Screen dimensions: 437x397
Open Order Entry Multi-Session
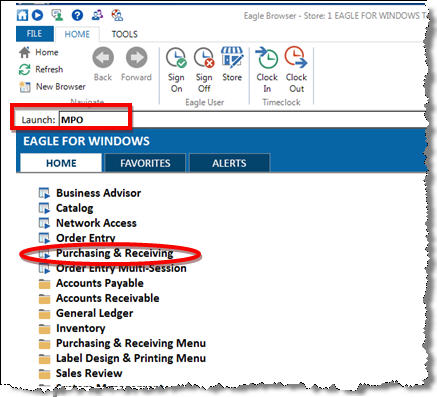point(121,268)
